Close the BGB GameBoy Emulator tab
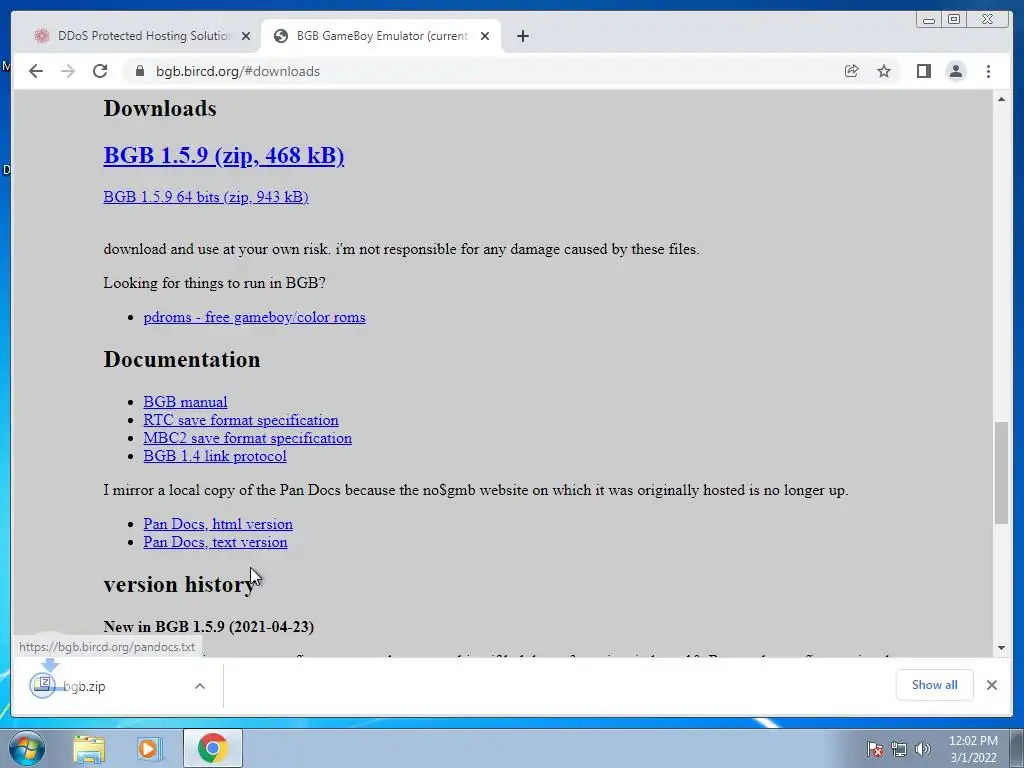The height and width of the screenshot is (768, 1024). [485, 36]
